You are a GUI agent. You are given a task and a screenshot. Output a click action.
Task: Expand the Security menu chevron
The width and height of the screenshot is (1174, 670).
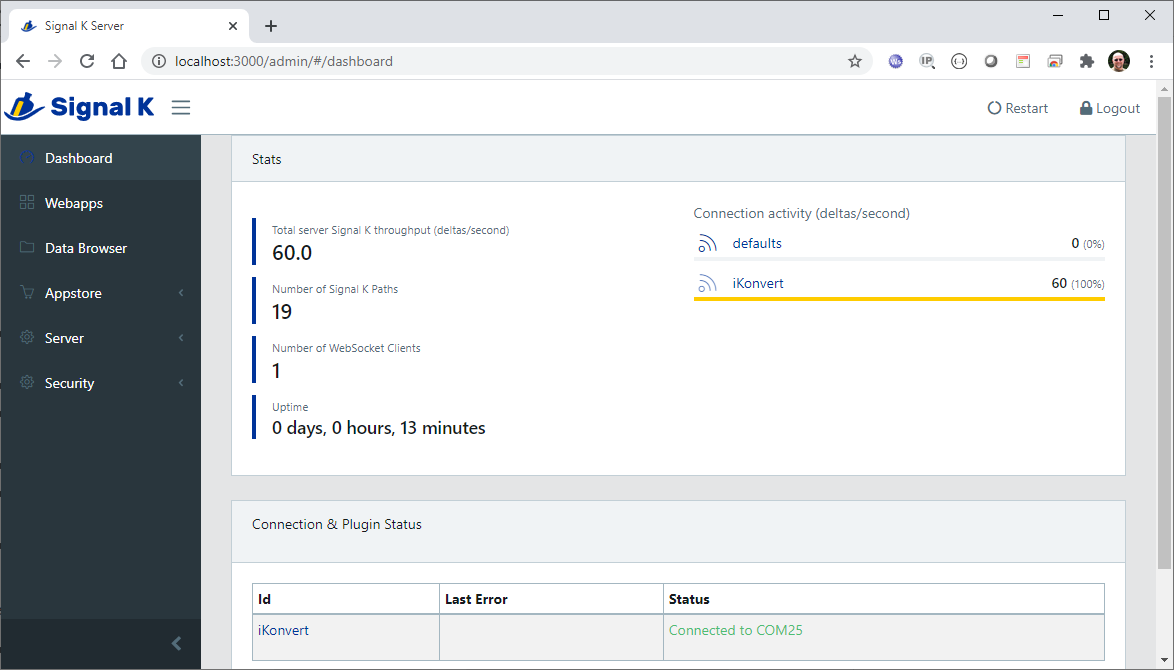coord(181,383)
